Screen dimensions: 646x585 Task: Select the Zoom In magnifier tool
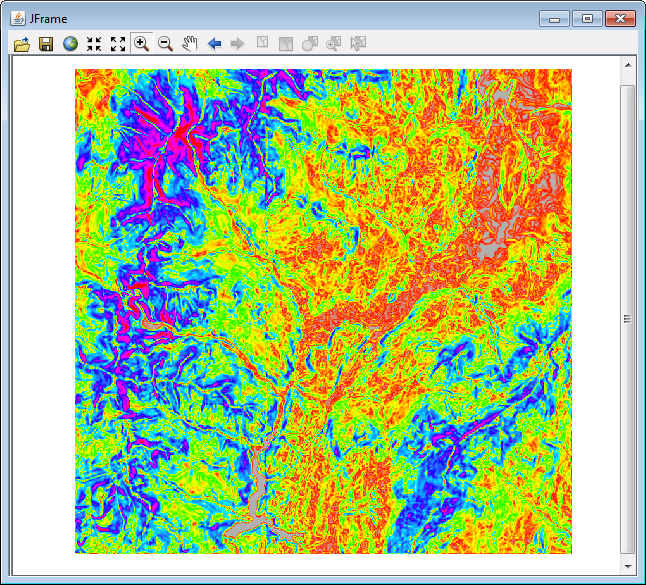(x=142, y=44)
